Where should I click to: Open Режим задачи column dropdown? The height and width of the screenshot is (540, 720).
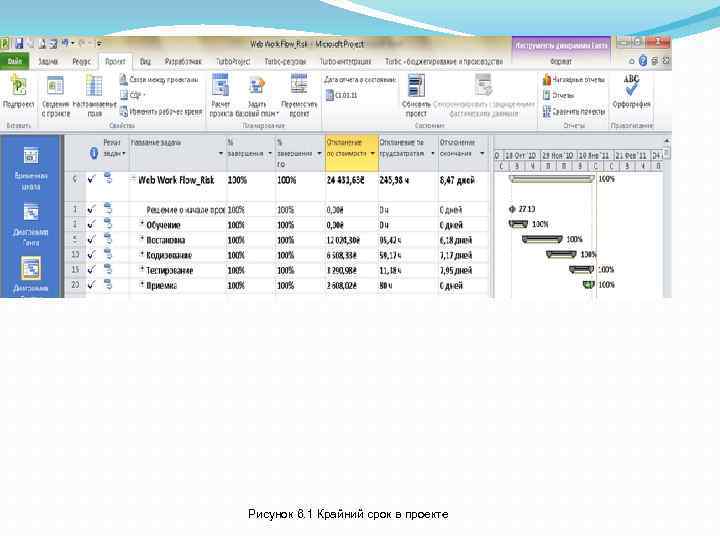tap(124, 154)
